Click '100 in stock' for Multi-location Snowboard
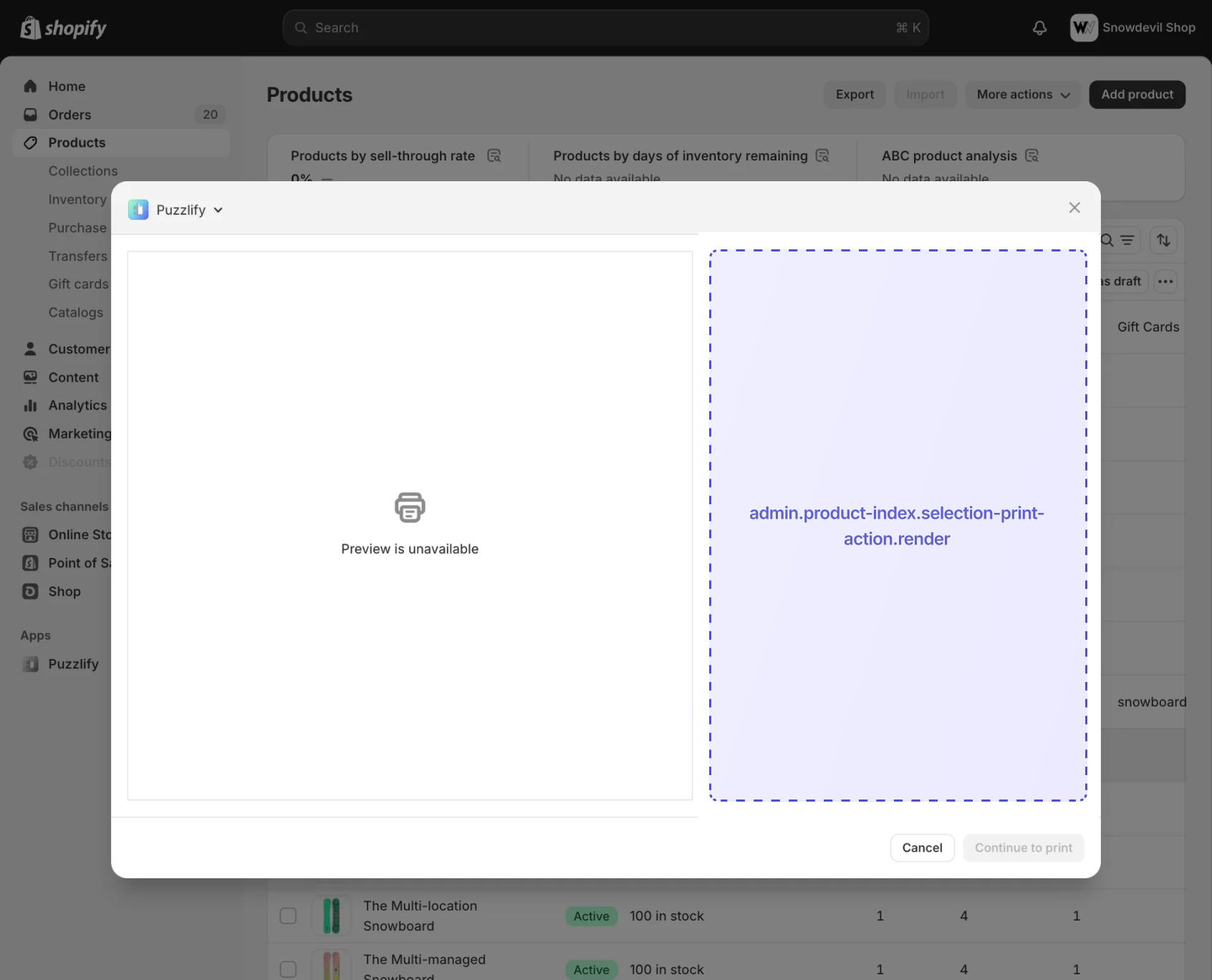Image resolution: width=1212 pixels, height=980 pixels. (666, 916)
